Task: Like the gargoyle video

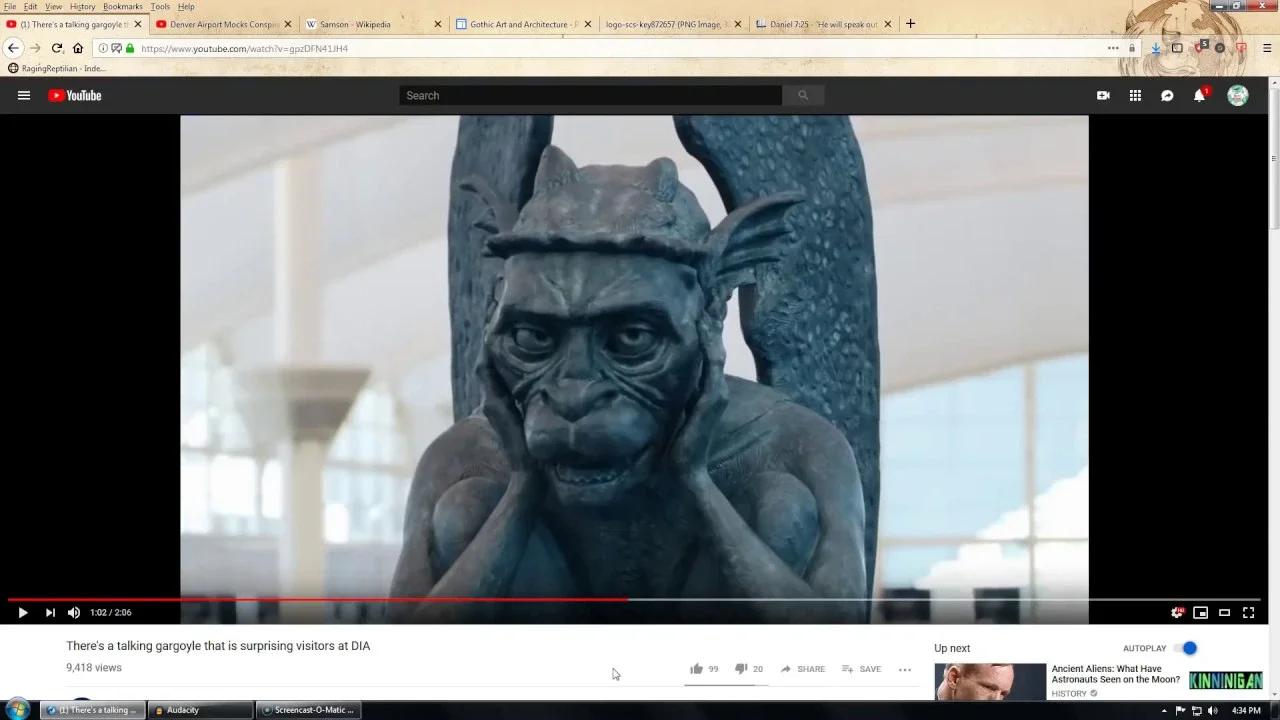Action: (697, 668)
